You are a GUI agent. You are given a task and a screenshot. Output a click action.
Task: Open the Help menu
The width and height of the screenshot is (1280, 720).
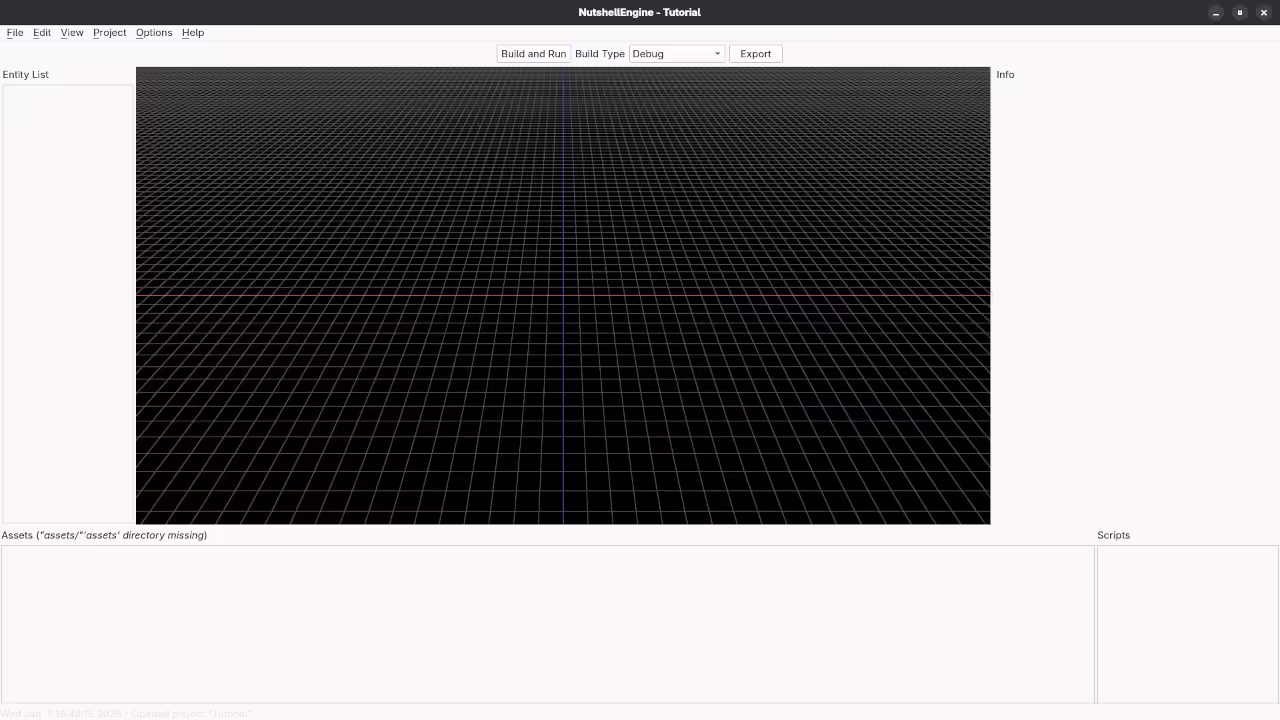click(x=192, y=32)
